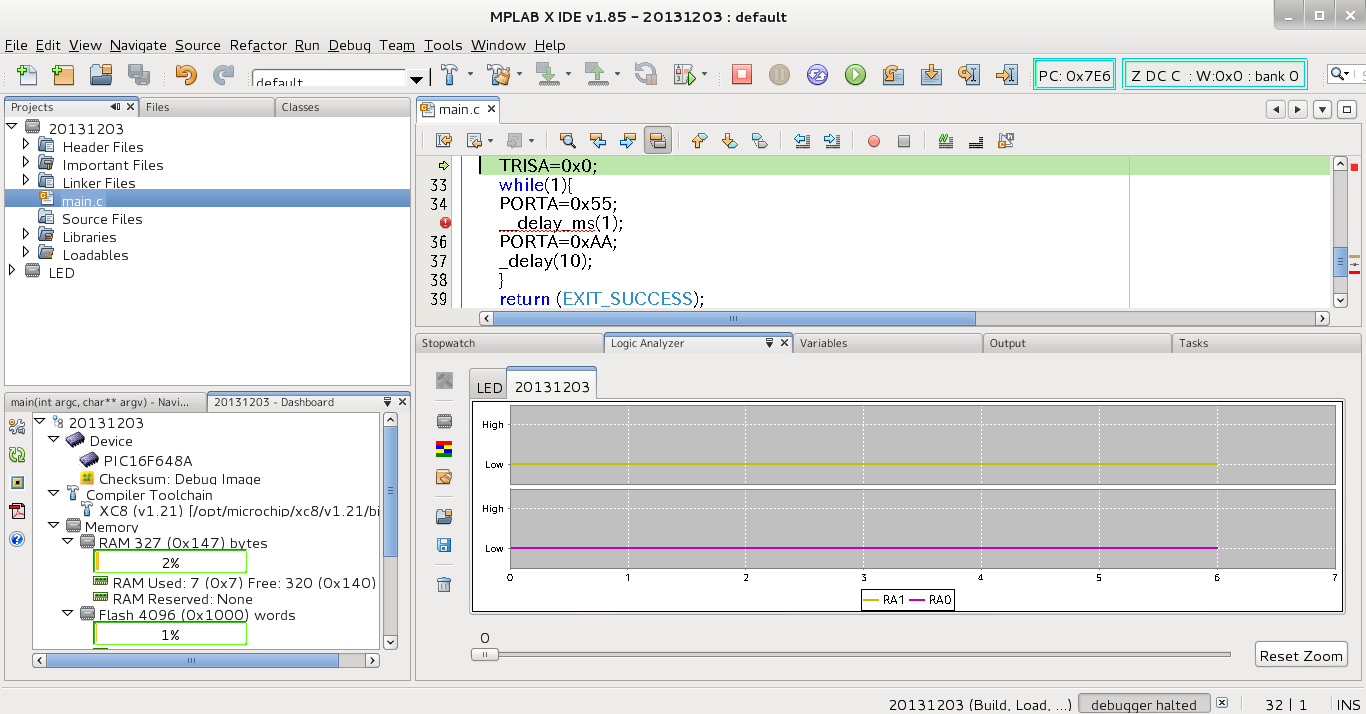Click Dashboard refresh debug tool icon
The image size is (1366, 714).
17,455
